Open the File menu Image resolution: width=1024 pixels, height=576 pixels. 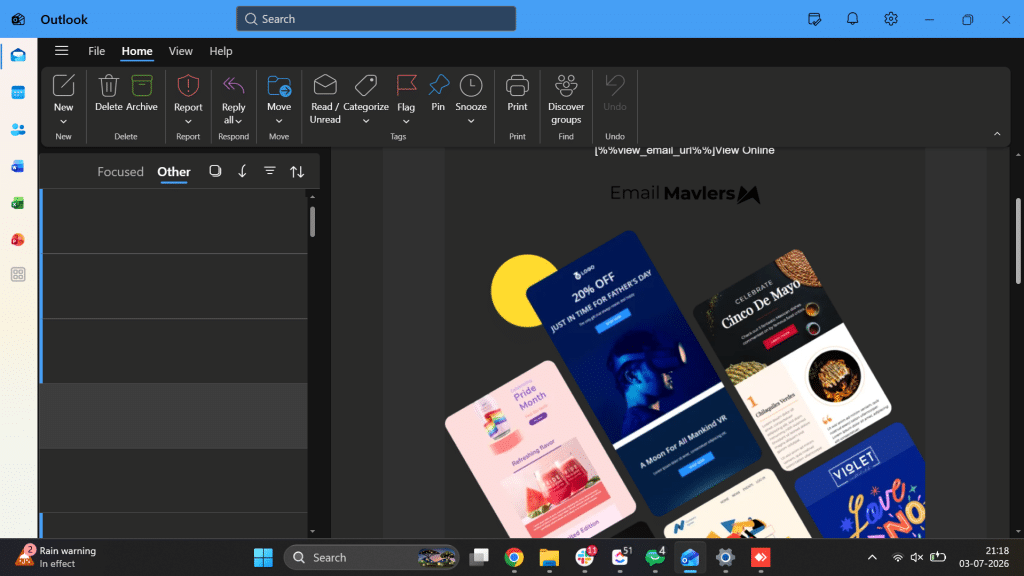(x=97, y=51)
